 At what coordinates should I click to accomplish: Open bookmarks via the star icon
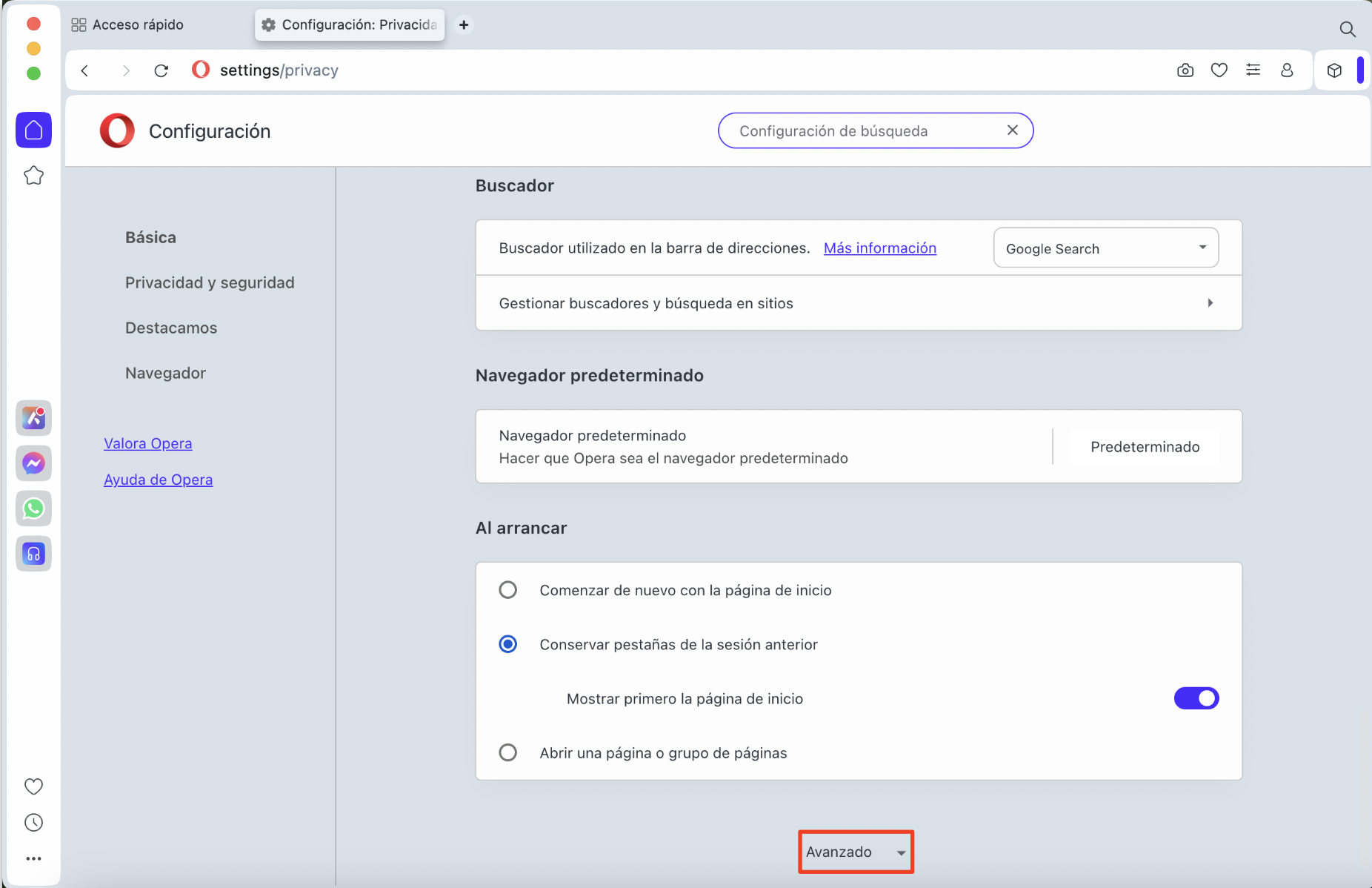33,175
